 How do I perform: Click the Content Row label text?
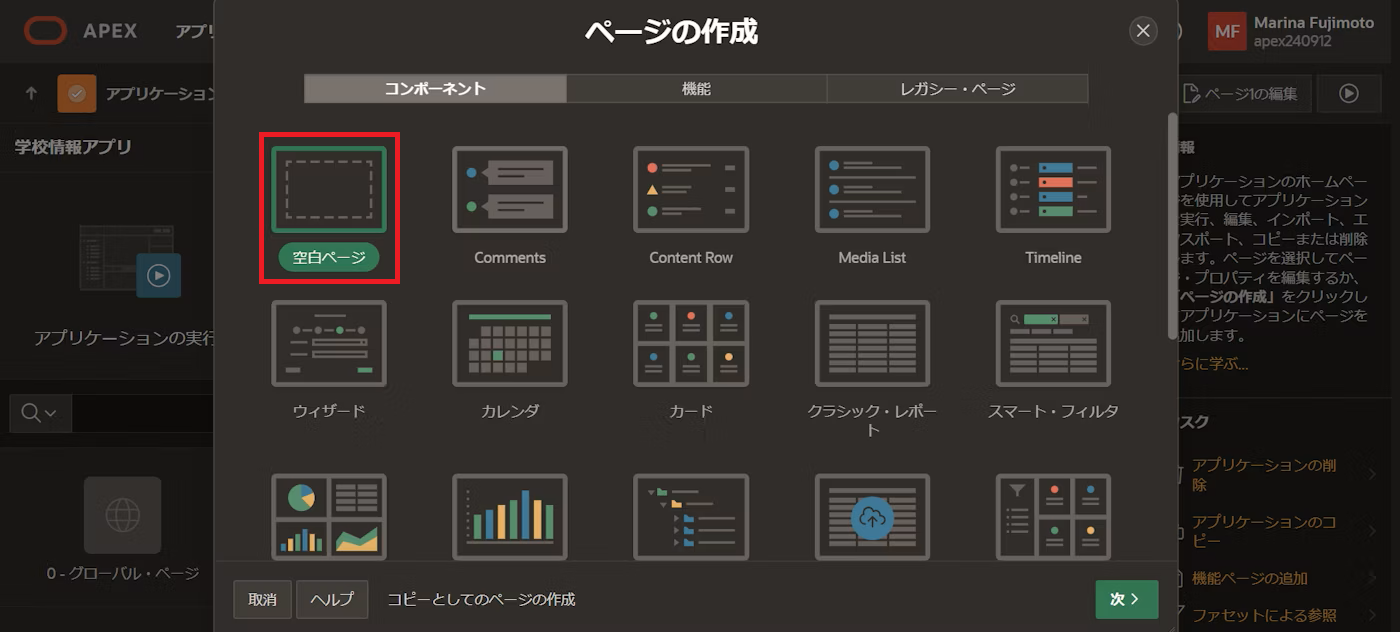(691, 257)
